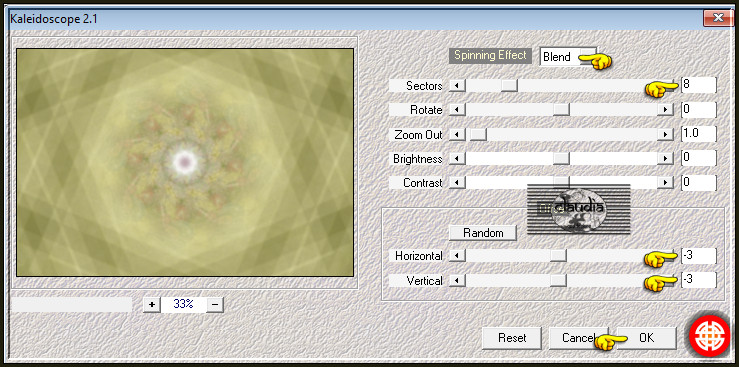
Task: Click the Rotate value field
Action: coord(698,110)
